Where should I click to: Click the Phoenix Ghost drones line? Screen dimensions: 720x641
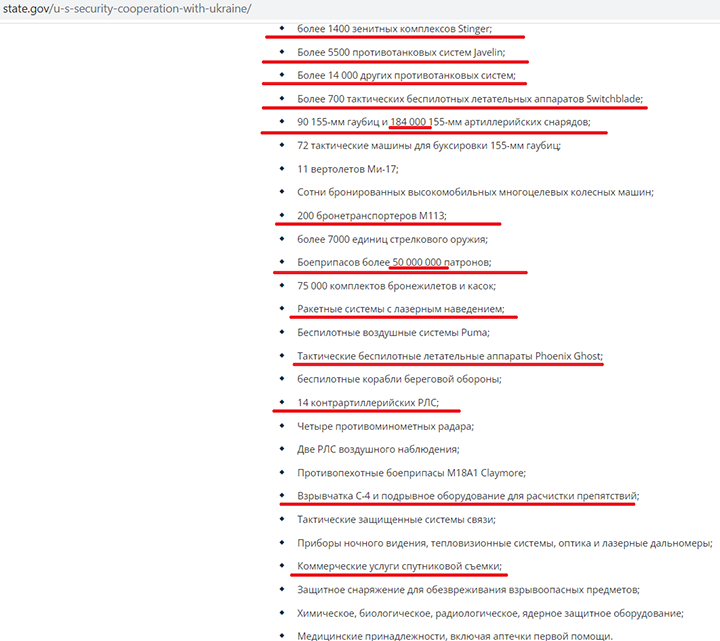[450, 355]
